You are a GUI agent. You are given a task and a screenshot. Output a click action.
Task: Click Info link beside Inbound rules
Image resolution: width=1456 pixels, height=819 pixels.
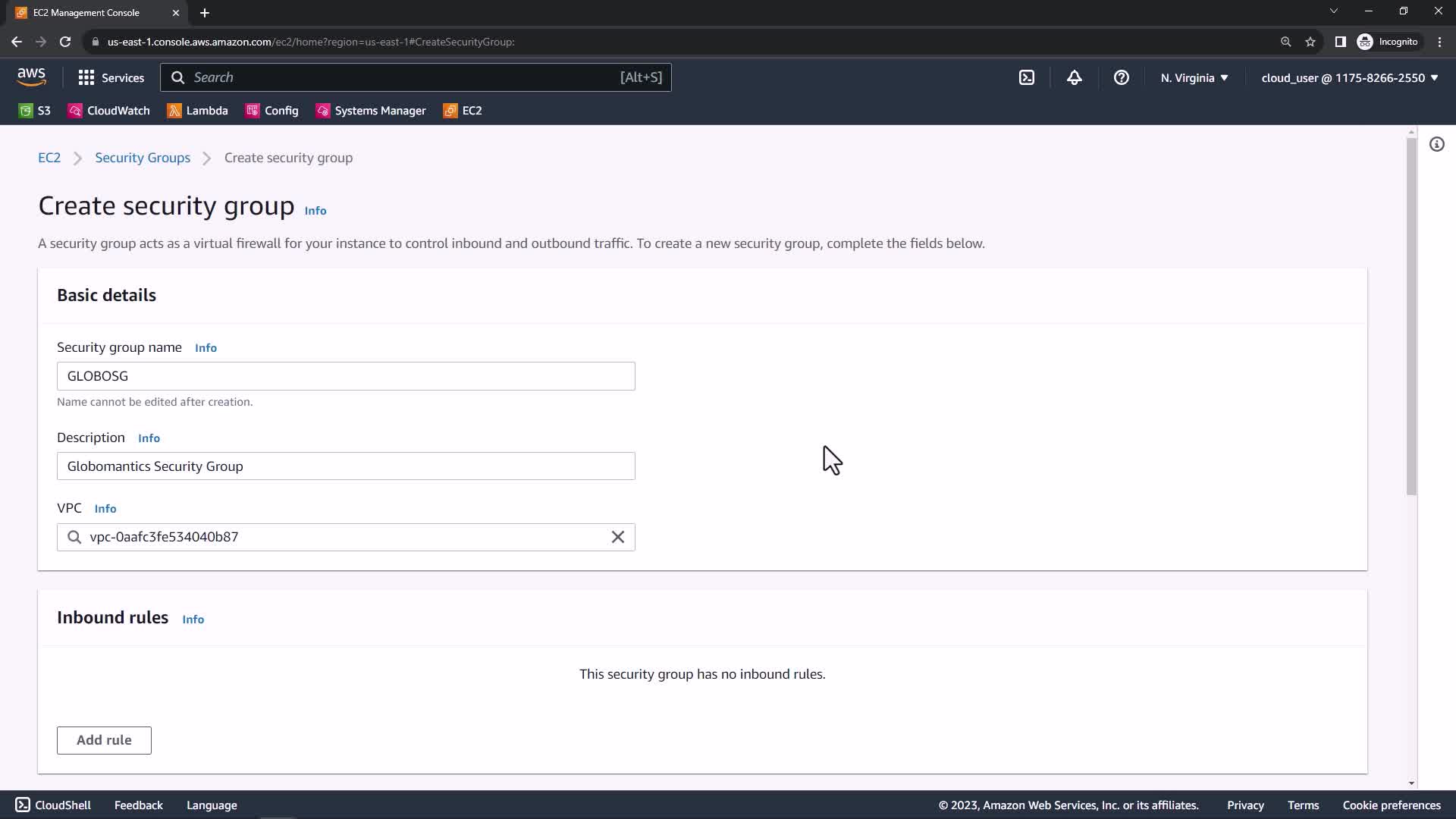tap(193, 620)
